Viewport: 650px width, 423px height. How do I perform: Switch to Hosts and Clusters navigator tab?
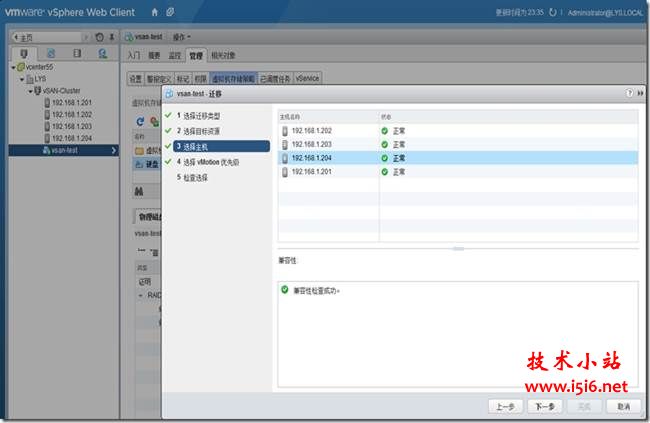pyautogui.click(x=24, y=53)
